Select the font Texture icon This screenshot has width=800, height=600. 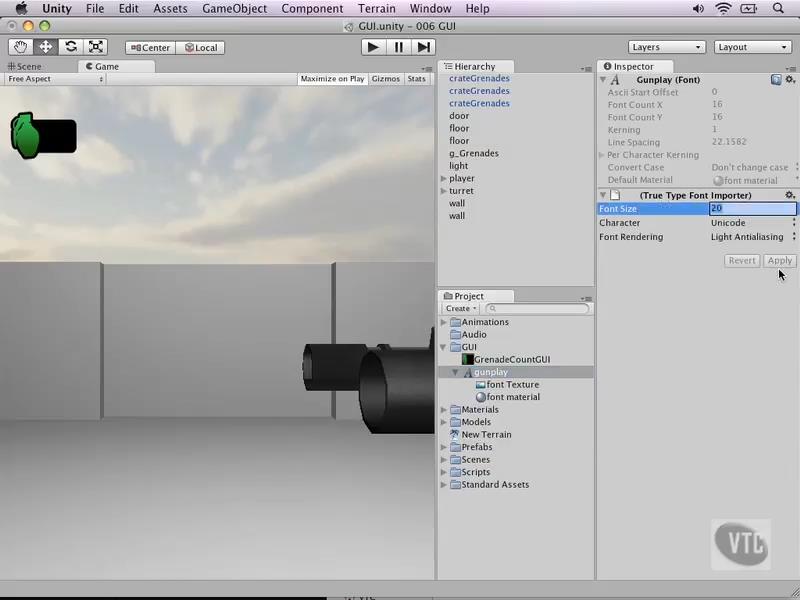coord(480,385)
